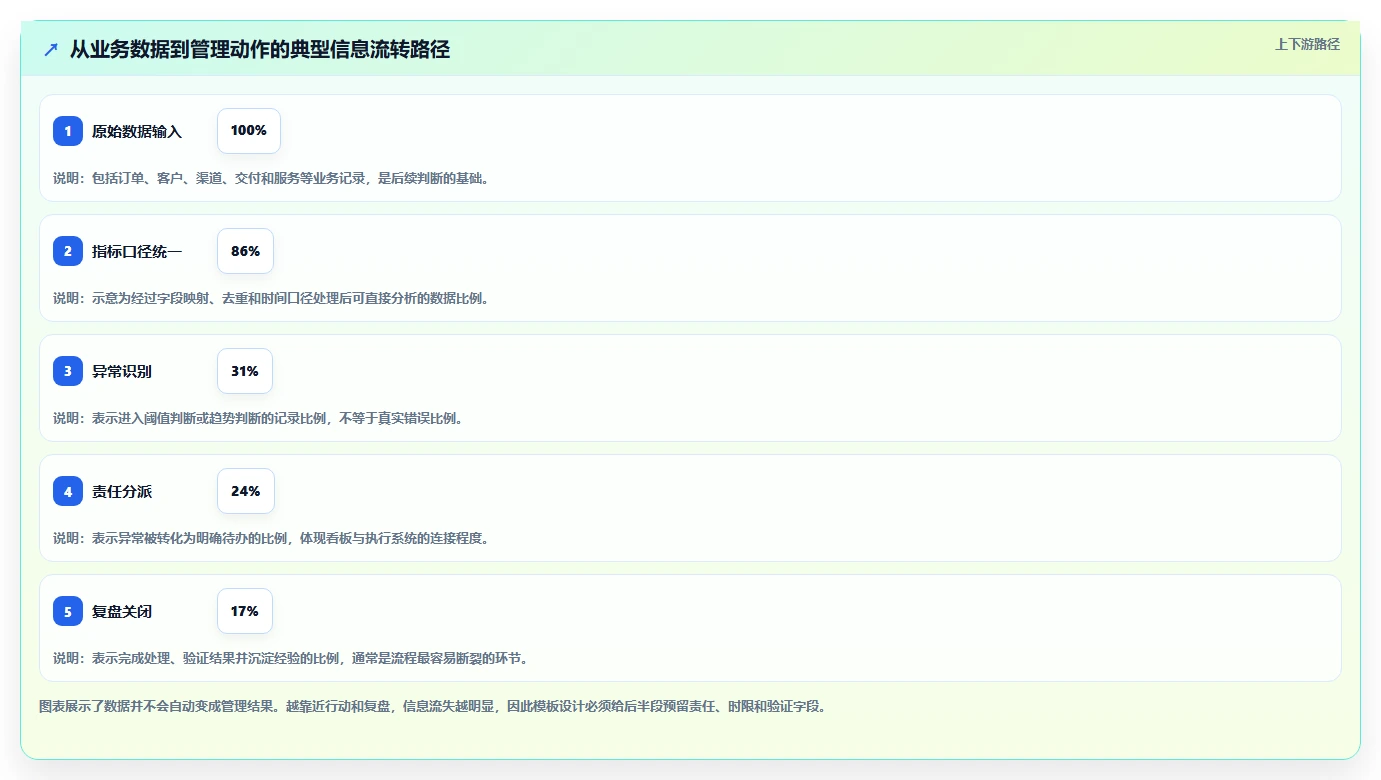
Task: Click the footer note starting 图表展示了数据
Action: click(x=433, y=706)
